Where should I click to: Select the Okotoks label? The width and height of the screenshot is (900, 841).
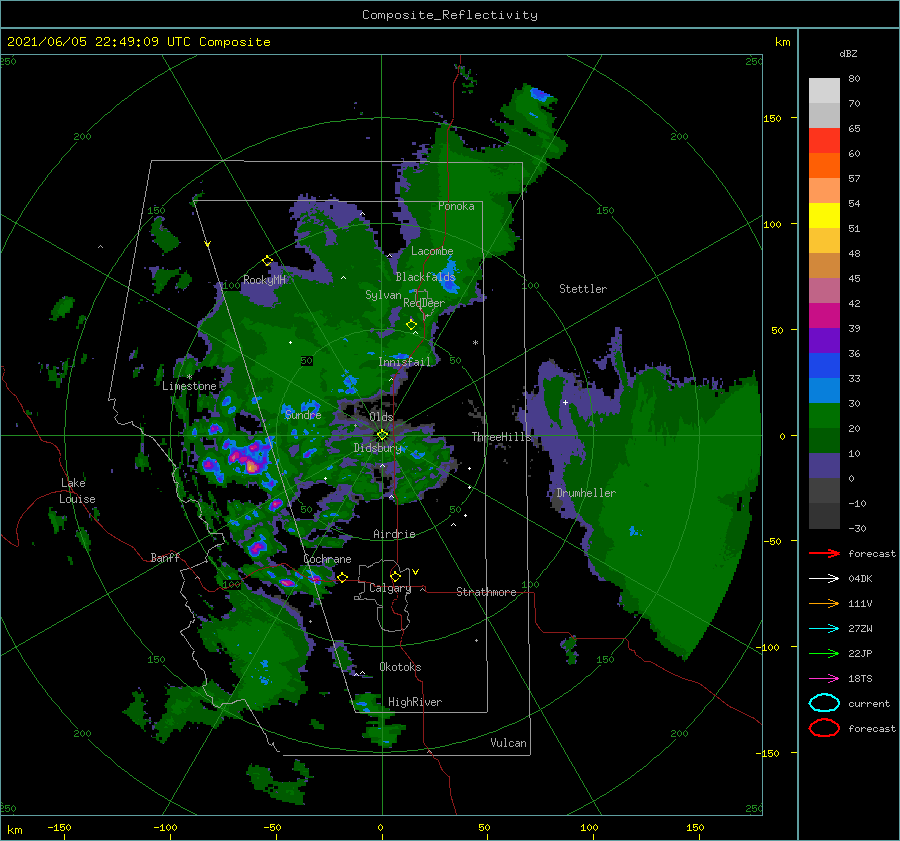(400, 667)
